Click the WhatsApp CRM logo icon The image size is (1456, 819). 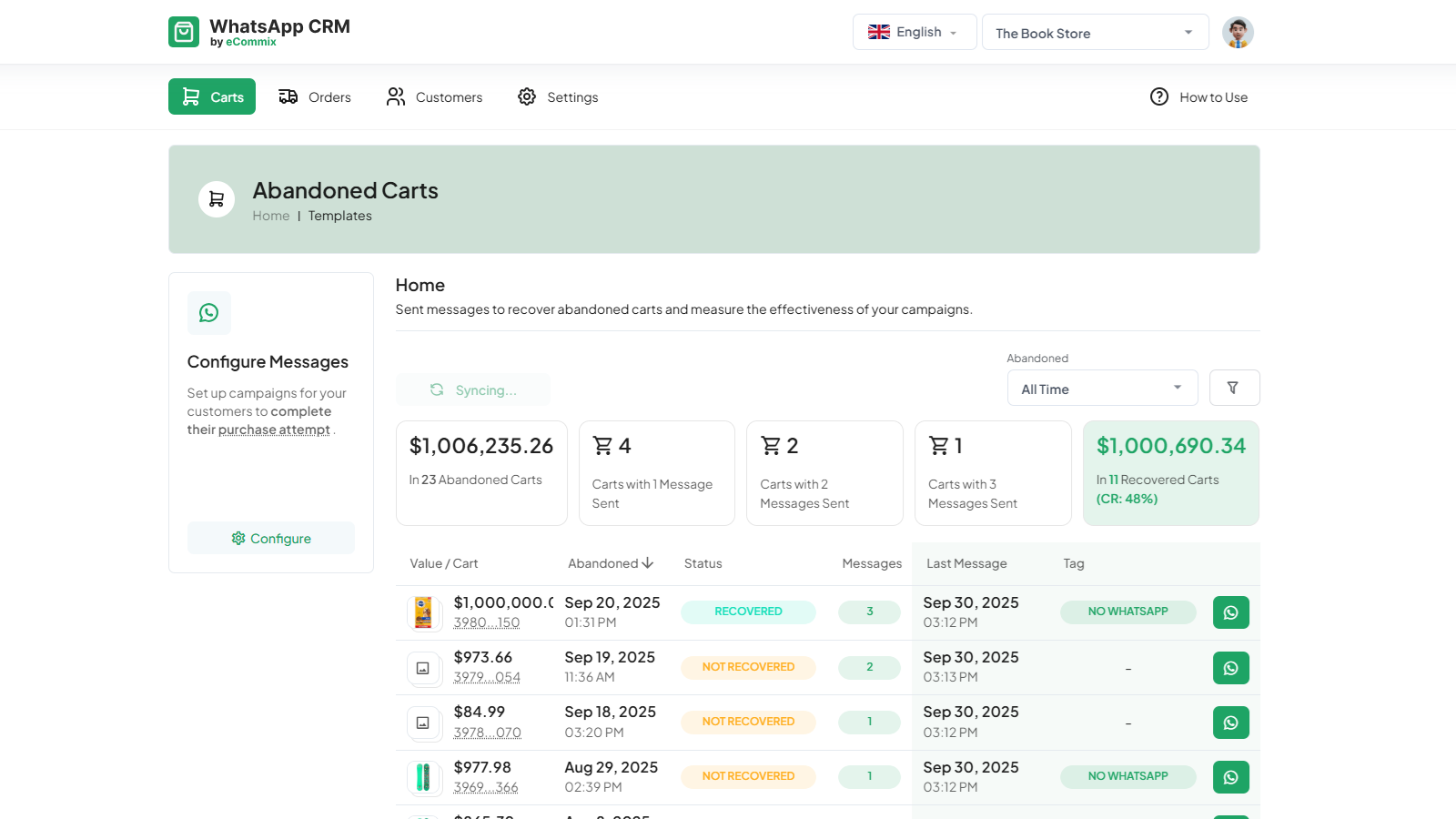click(x=184, y=32)
